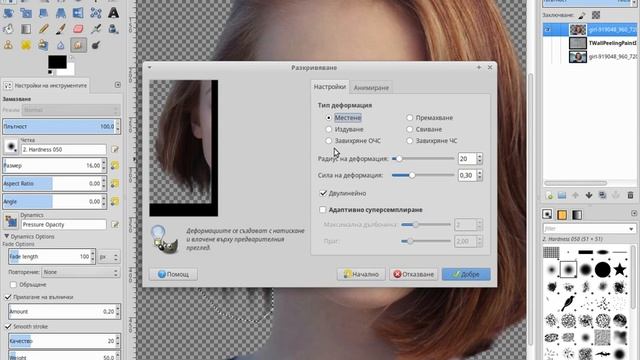Open the Gradients dock tab
640x360 pixels.
coord(577,214)
